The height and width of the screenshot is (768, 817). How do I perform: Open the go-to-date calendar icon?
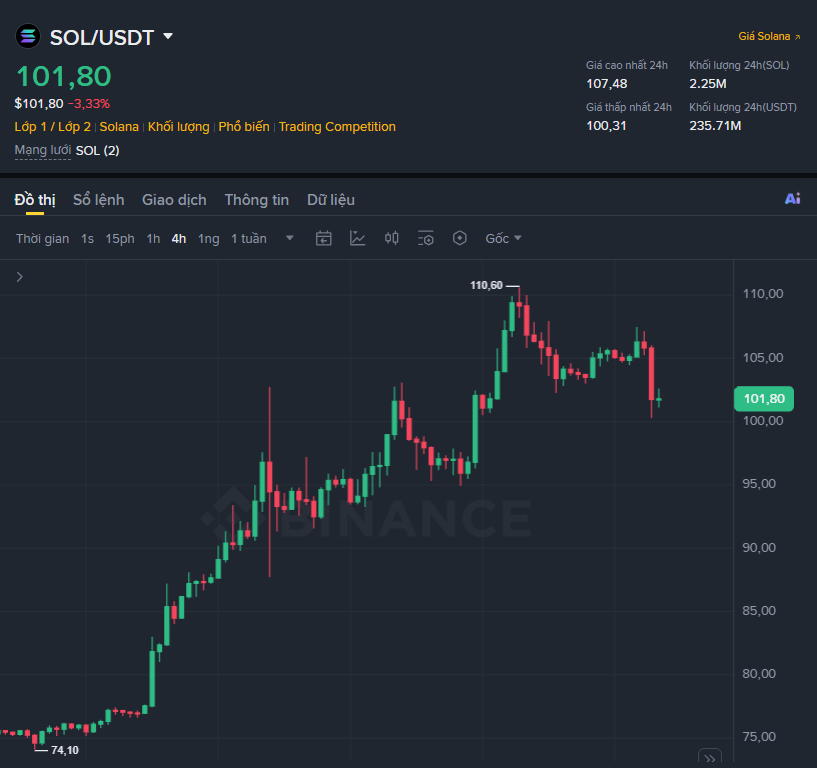324,238
